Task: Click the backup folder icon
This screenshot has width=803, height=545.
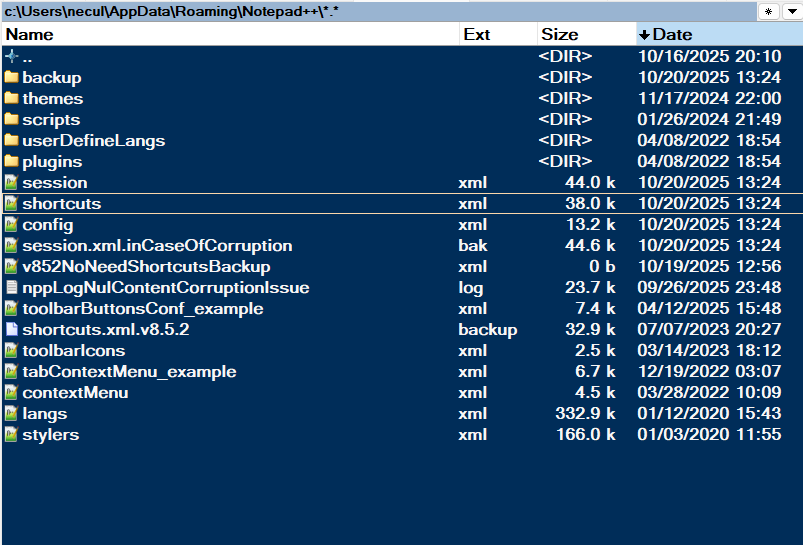Action: coord(11,77)
